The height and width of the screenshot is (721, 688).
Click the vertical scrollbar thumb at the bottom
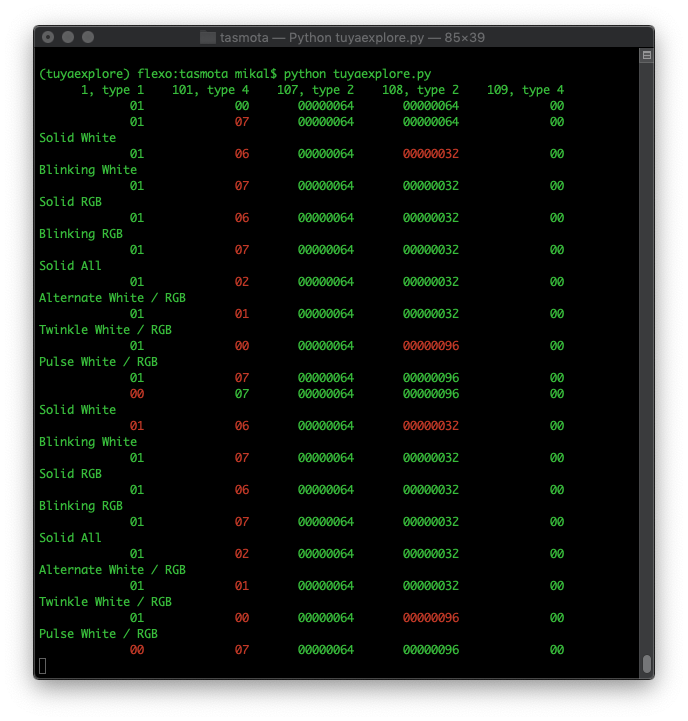coord(646,663)
